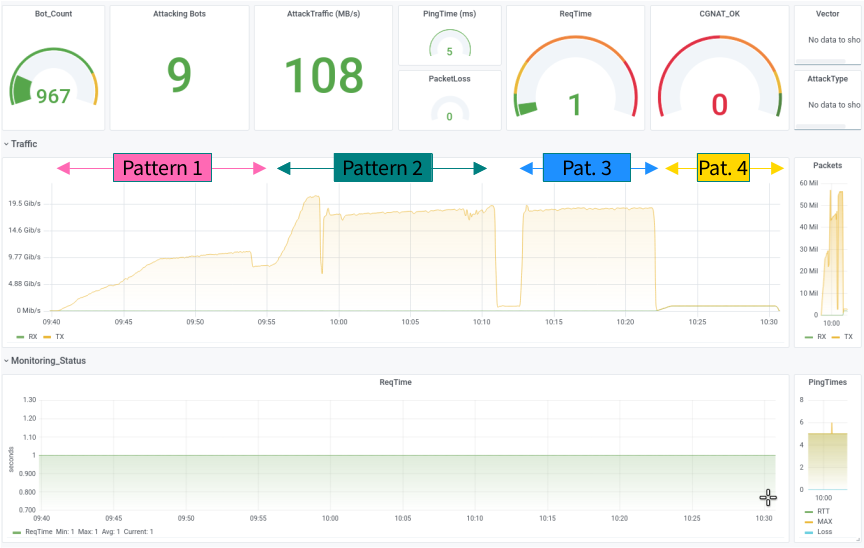The width and height of the screenshot is (864, 548).
Task: Click green RX color swatch in Traffic legend
Action: [20, 337]
